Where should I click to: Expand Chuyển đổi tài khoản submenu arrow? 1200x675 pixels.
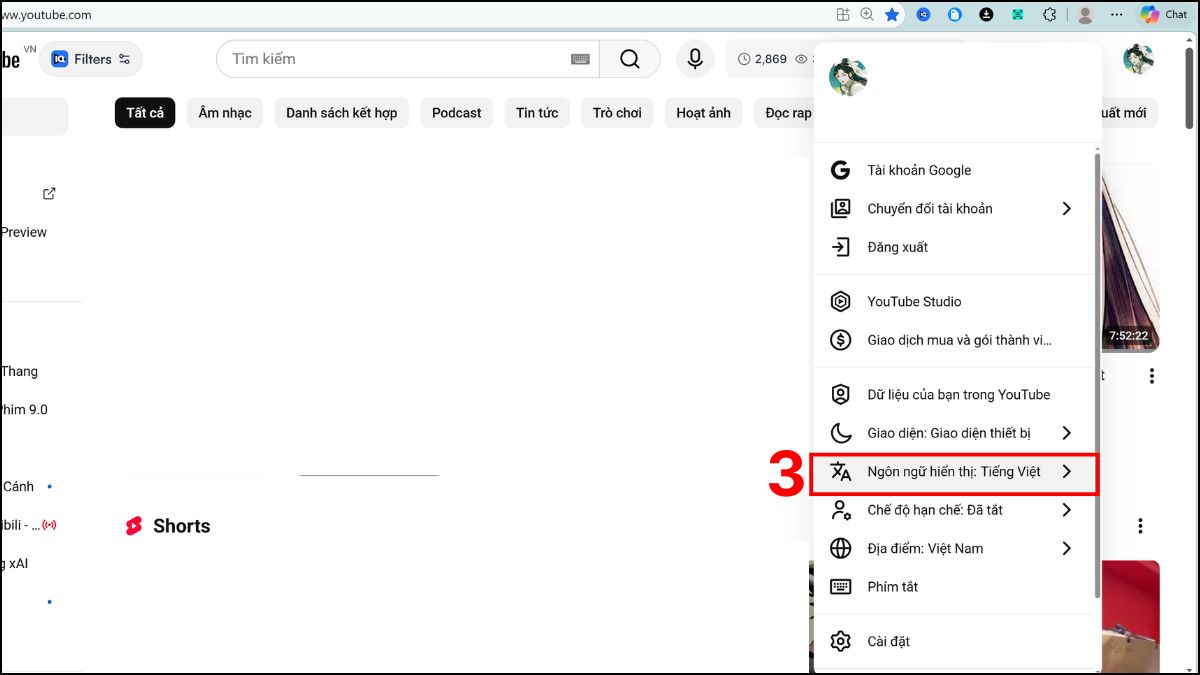click(1066, 209)
